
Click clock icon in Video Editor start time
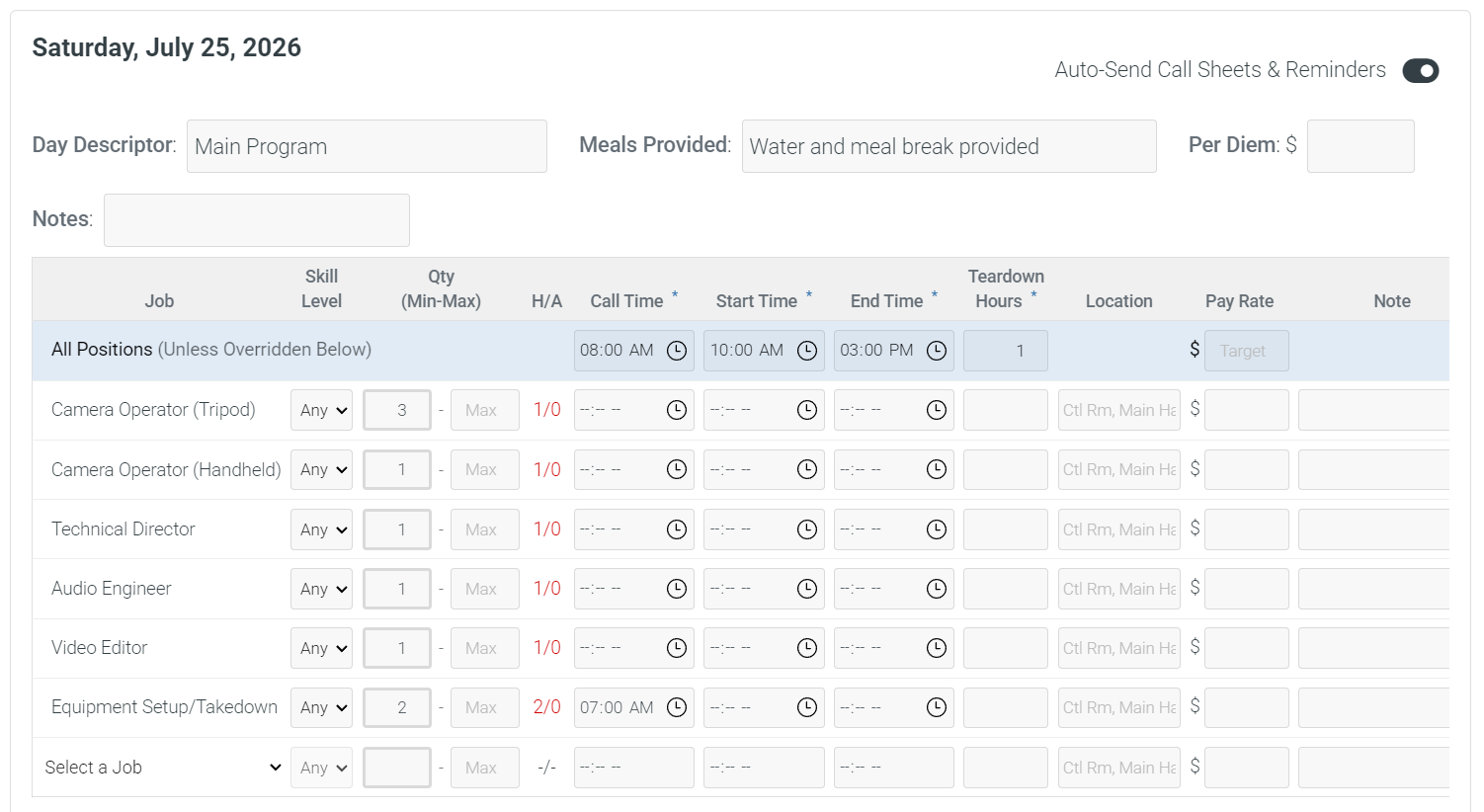[x=807, y=648]
